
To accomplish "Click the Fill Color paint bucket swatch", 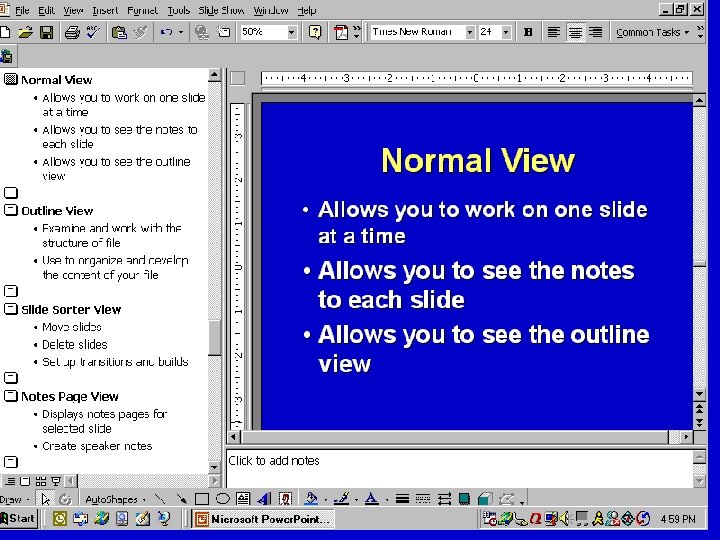I will click(x=311, y=499).
